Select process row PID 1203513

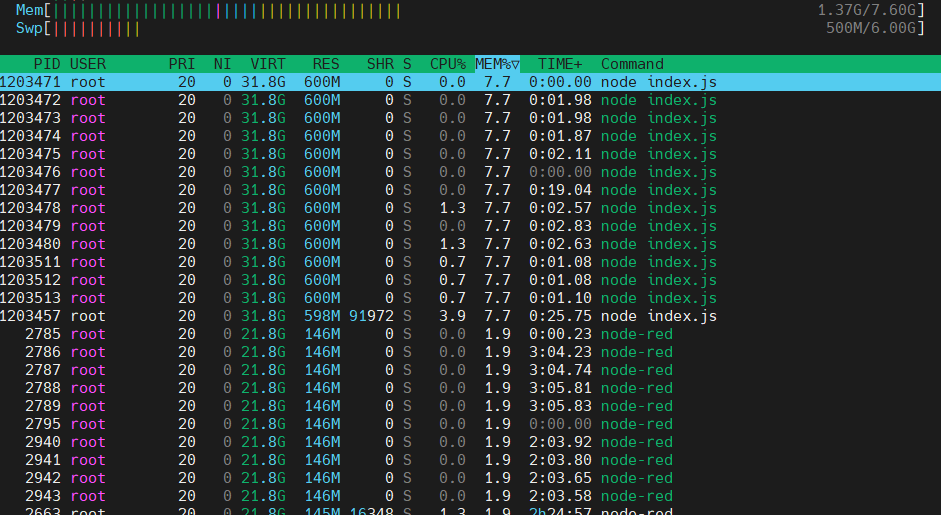pyautogui.click(x=470, y=298)
